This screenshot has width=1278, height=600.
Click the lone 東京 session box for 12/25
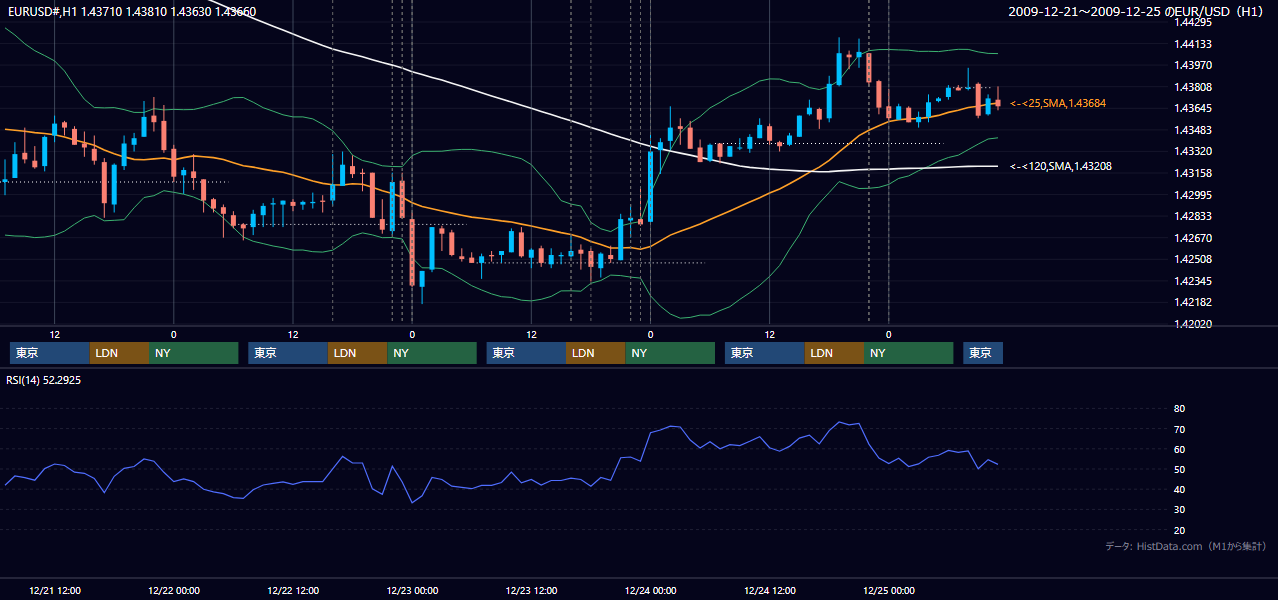point(983,353)
